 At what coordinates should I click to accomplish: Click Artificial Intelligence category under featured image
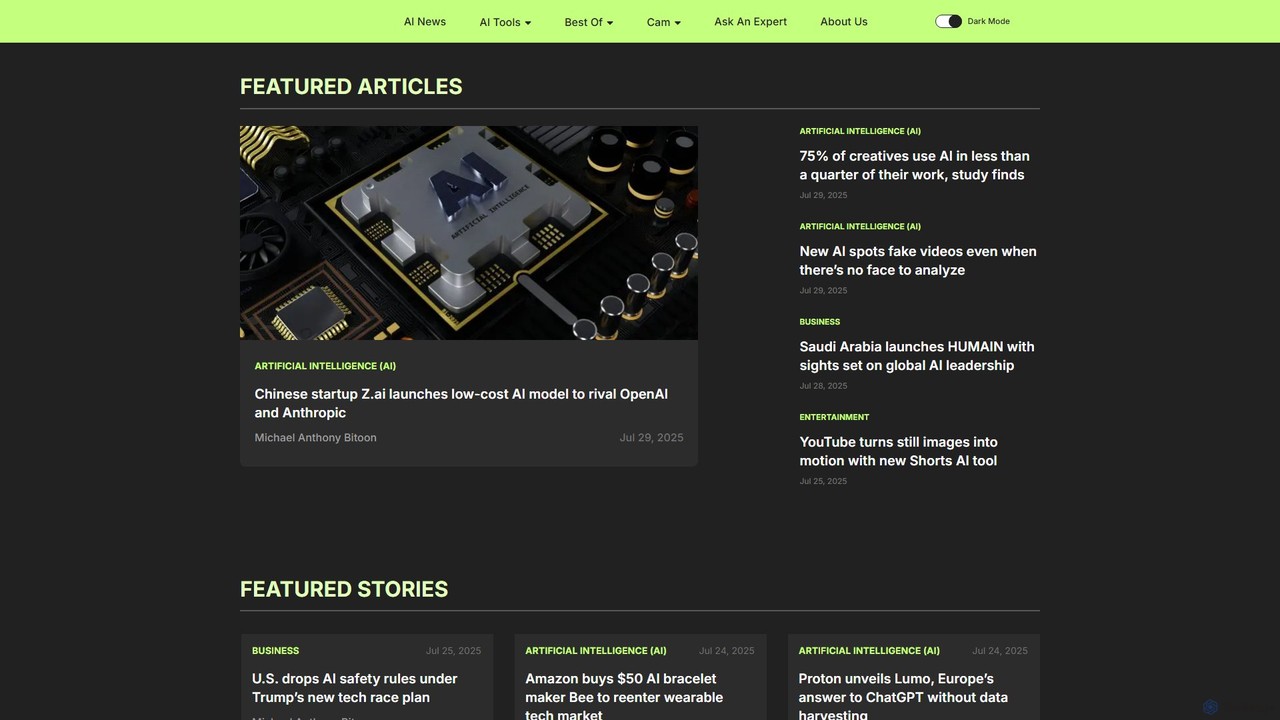click(x=325, y=366)
